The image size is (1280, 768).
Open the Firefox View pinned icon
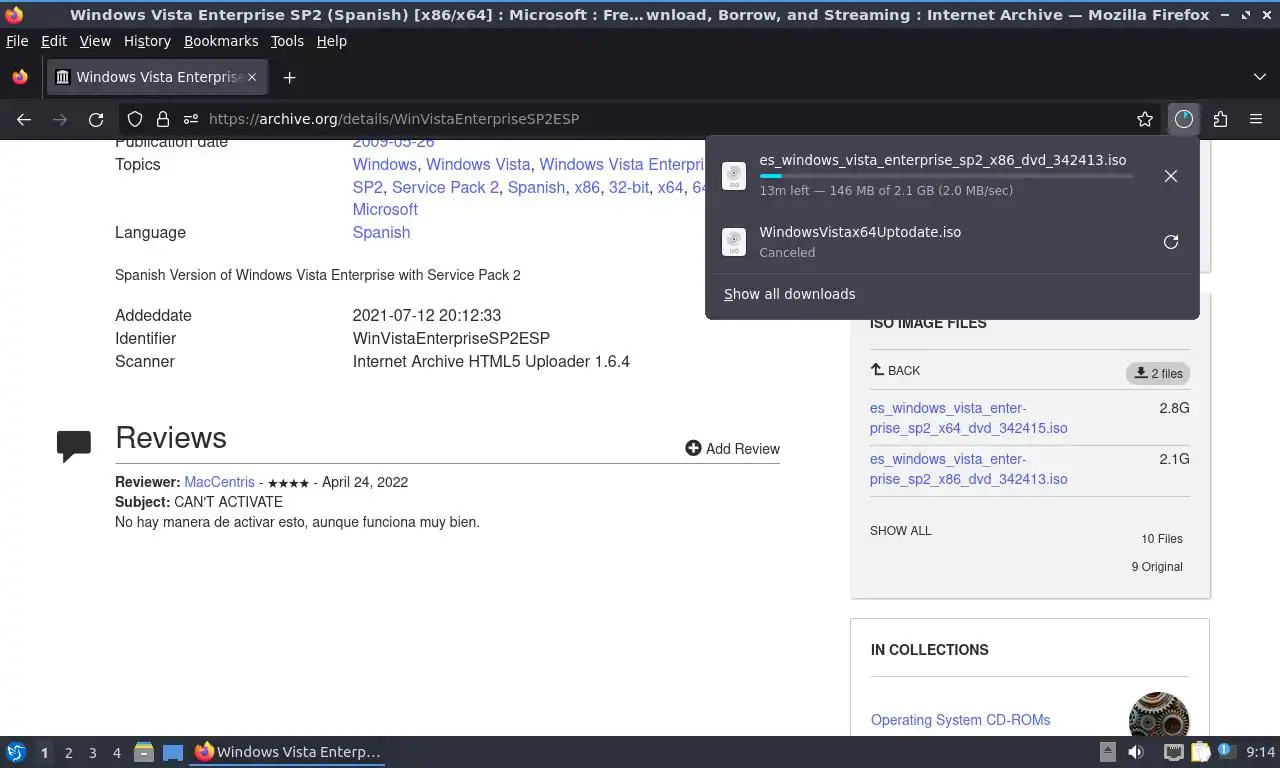[x=20, y=77]
